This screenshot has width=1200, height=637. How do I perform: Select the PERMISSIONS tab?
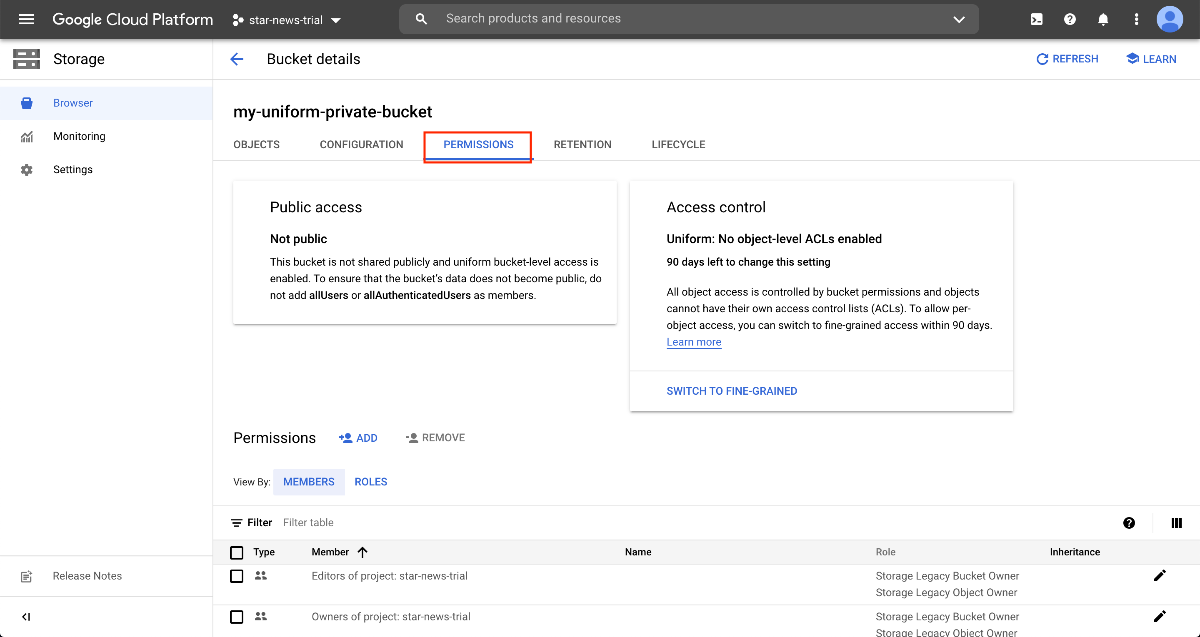pyautogui.click(x=479, y=145)
